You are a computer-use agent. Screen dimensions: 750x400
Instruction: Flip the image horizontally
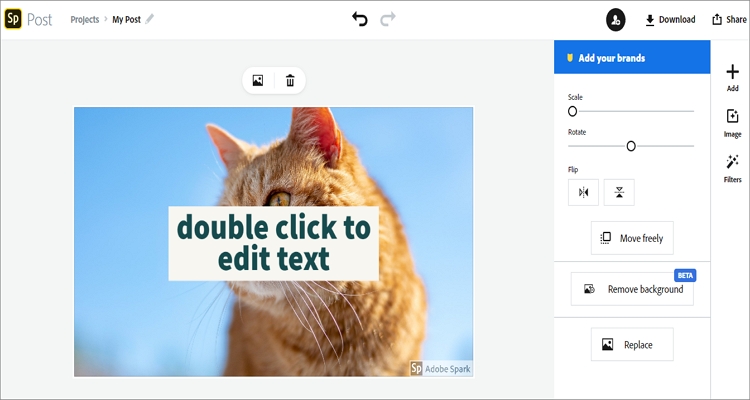pyautogui.click(x=583, y=192)
